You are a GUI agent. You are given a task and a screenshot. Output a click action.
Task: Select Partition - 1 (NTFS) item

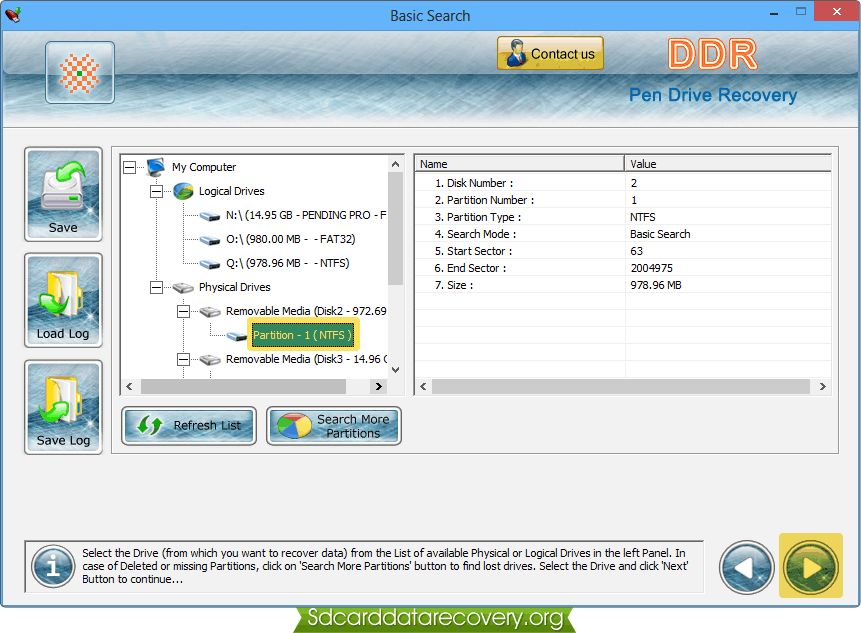coord(303,335)
